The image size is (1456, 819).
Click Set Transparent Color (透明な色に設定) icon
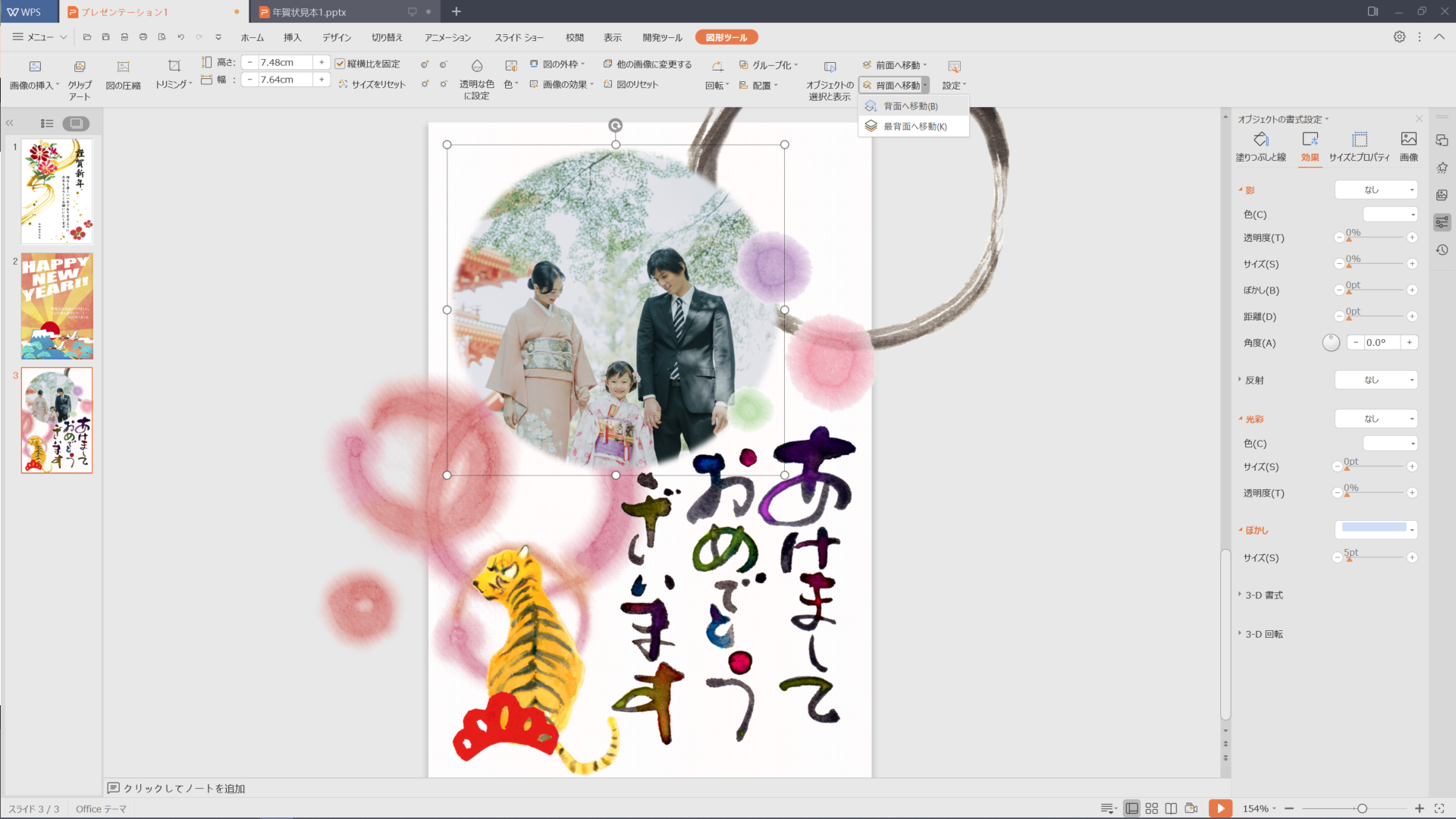click(476, 66)
